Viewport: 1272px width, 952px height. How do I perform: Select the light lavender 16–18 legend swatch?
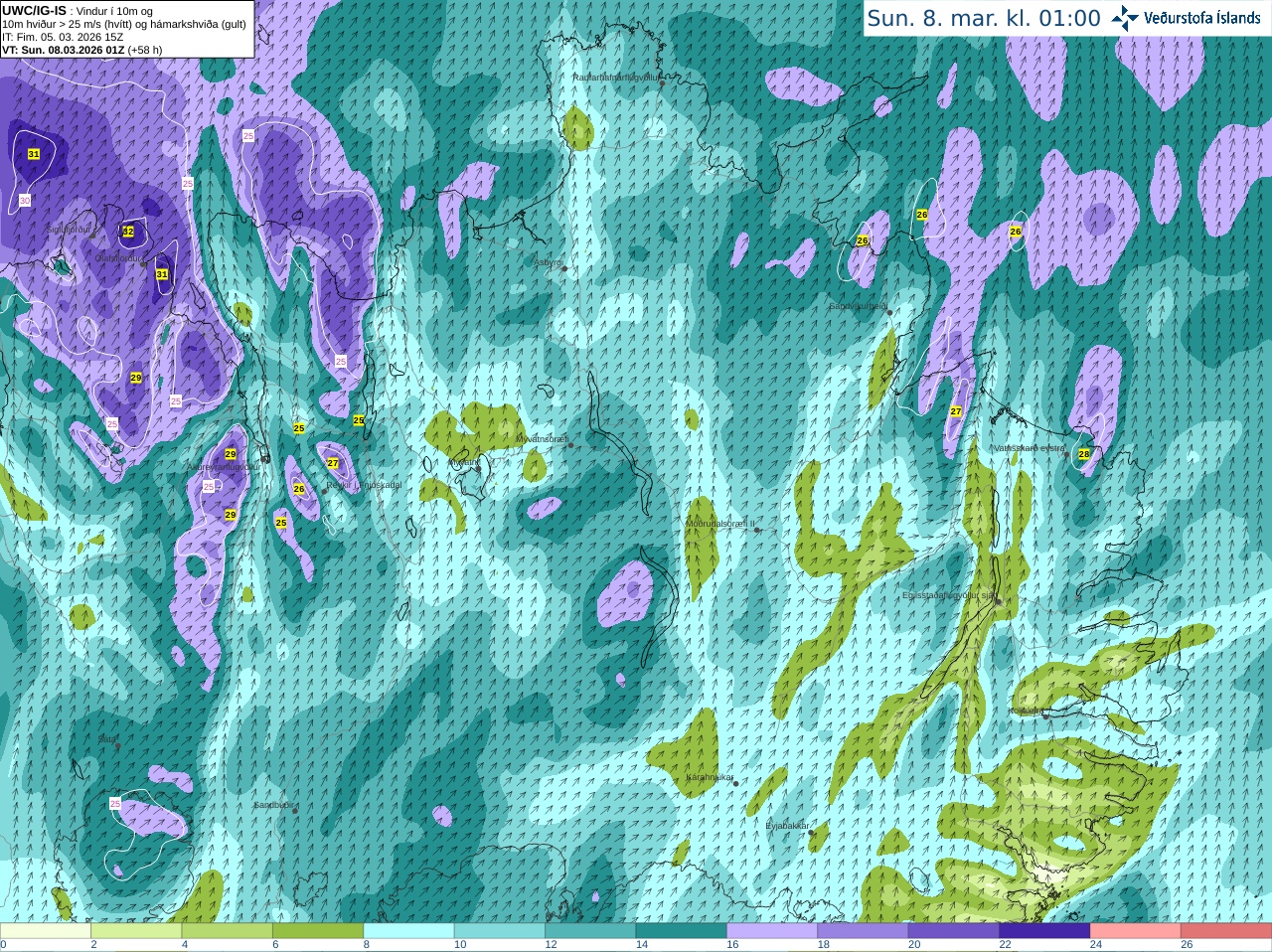772,931
